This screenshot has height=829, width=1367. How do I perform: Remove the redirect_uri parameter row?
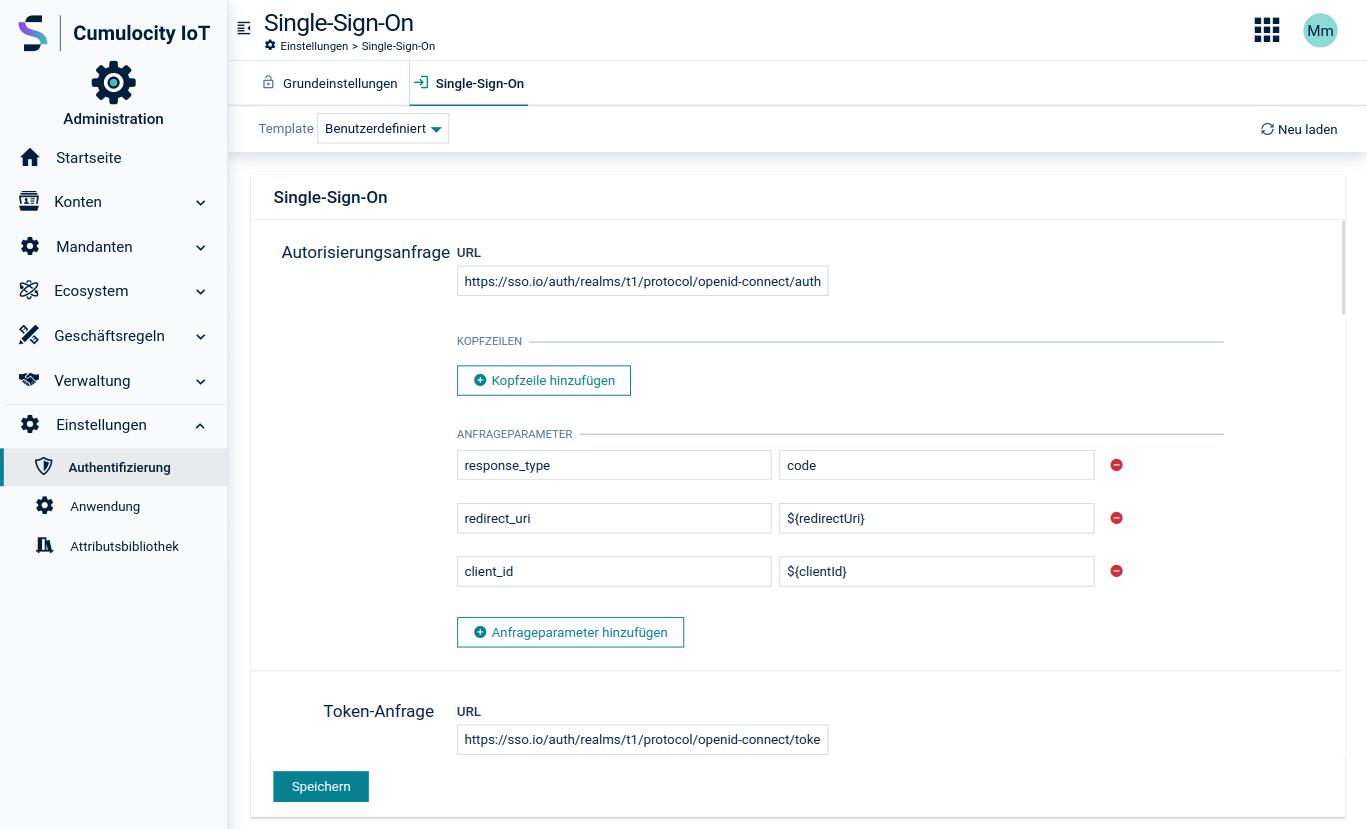click(x=1117, y=518)
